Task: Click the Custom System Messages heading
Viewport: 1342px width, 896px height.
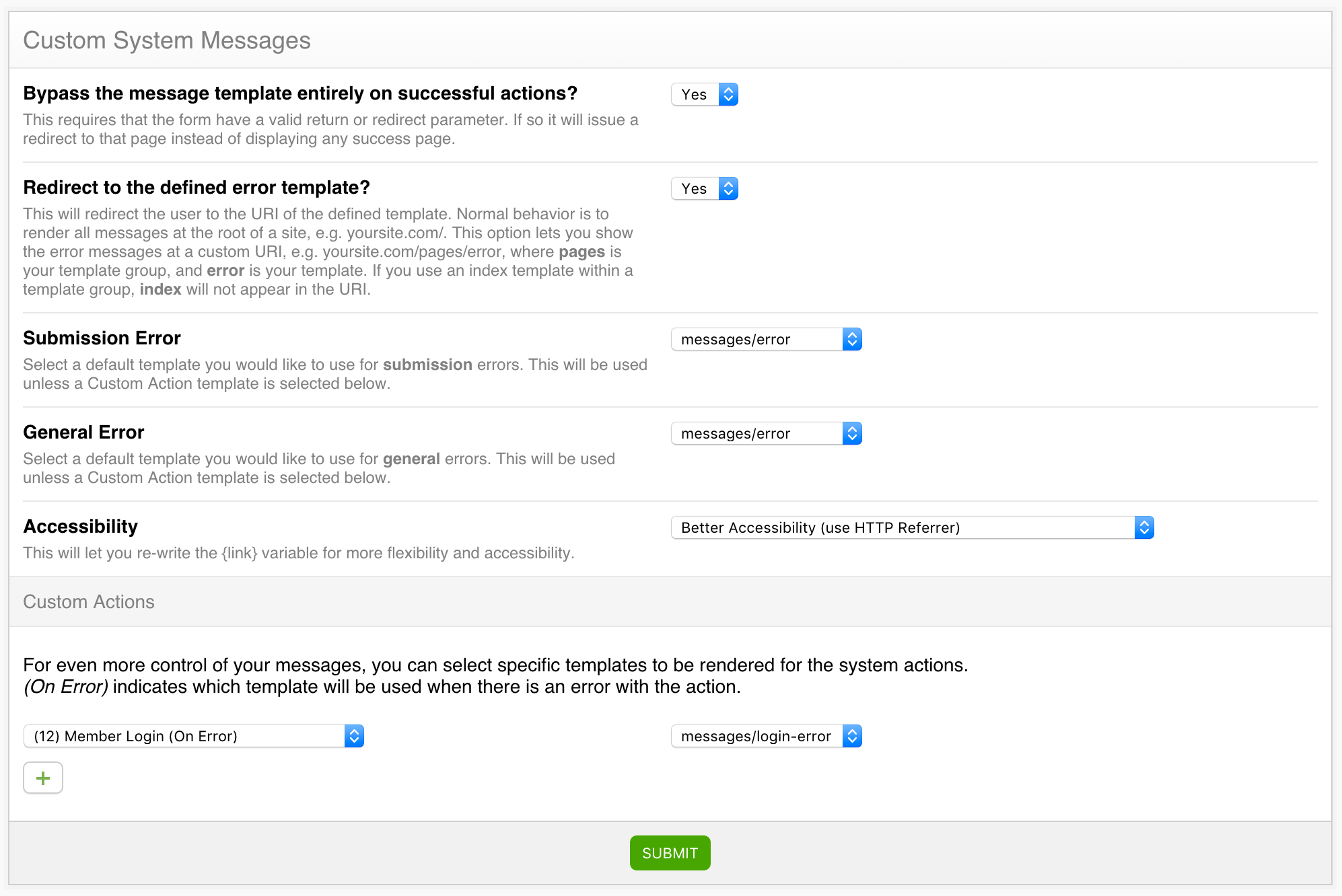Action: 167,40
